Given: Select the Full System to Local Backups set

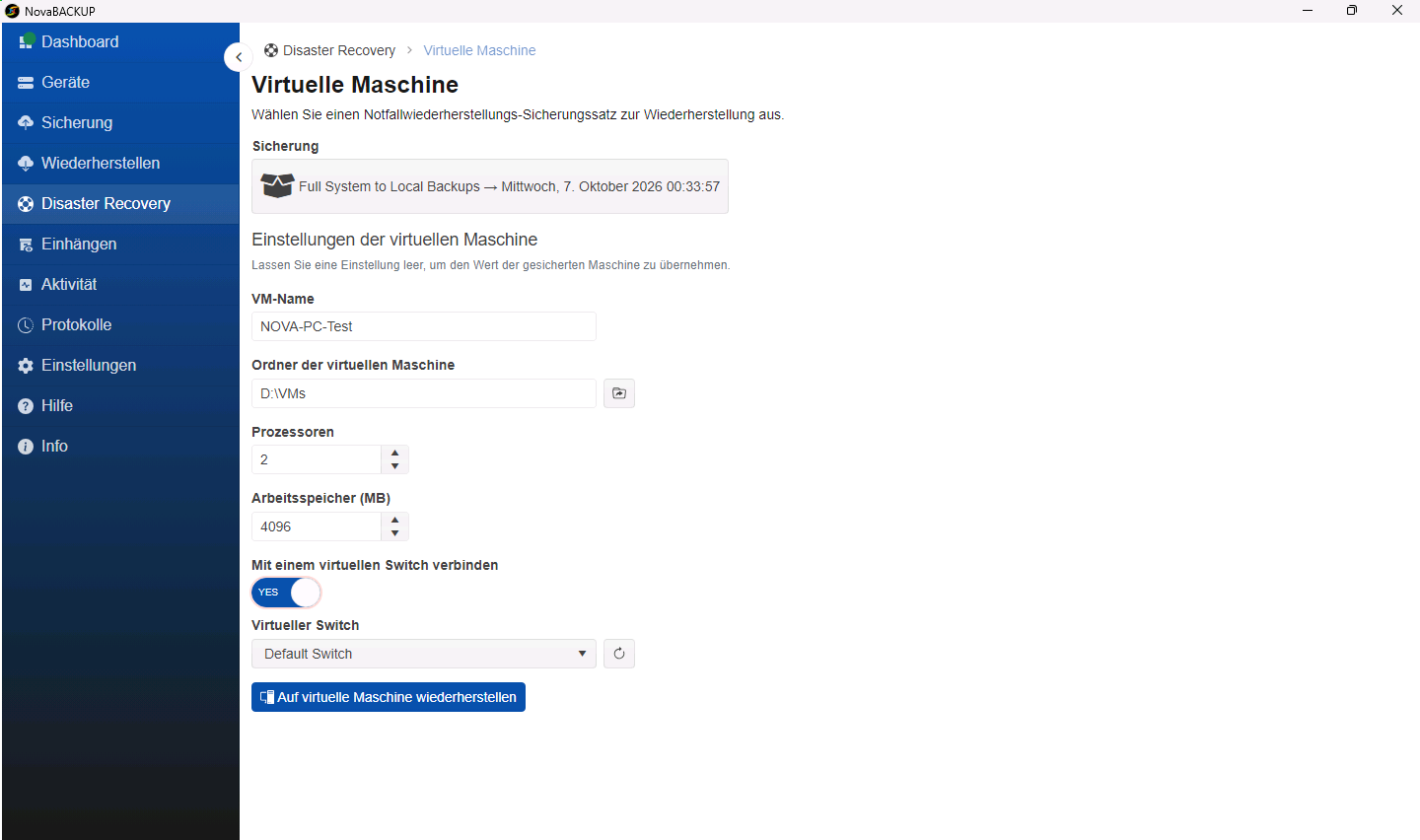Looking at the screenshot, I should tap(490, 186).
